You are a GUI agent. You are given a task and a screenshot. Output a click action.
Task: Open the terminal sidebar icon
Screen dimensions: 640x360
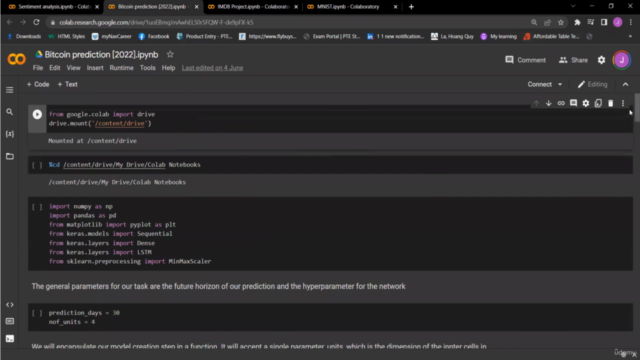coord(10,338)
